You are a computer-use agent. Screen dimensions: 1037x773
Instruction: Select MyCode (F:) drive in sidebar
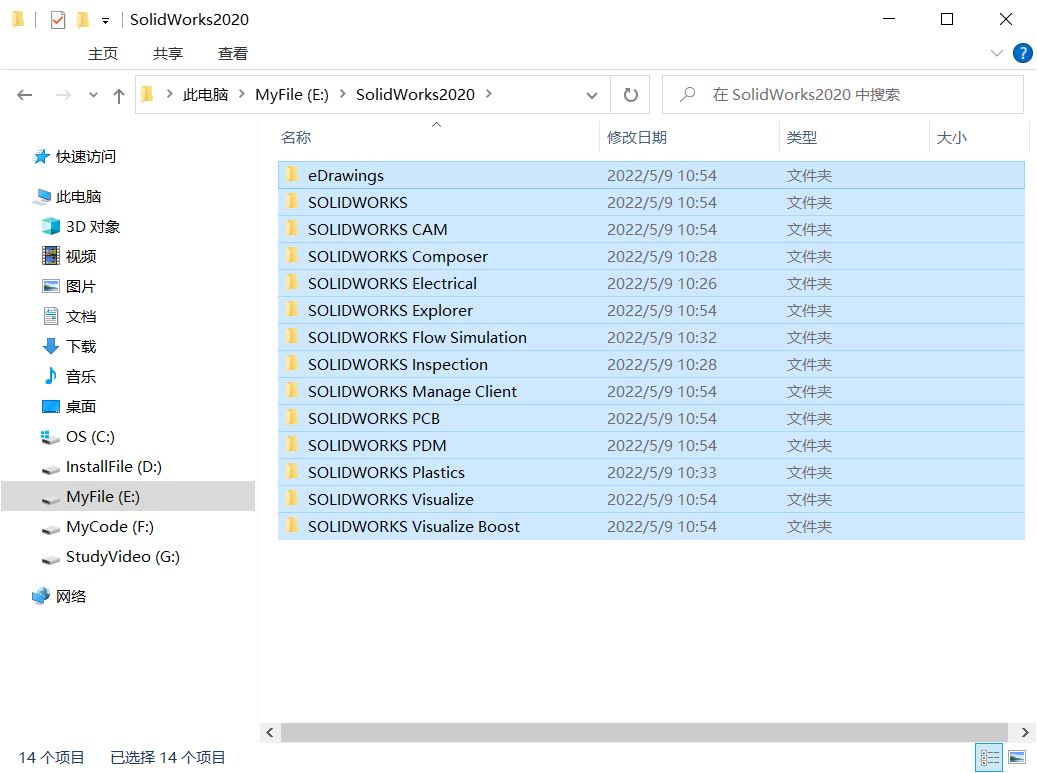pos(110,527)
